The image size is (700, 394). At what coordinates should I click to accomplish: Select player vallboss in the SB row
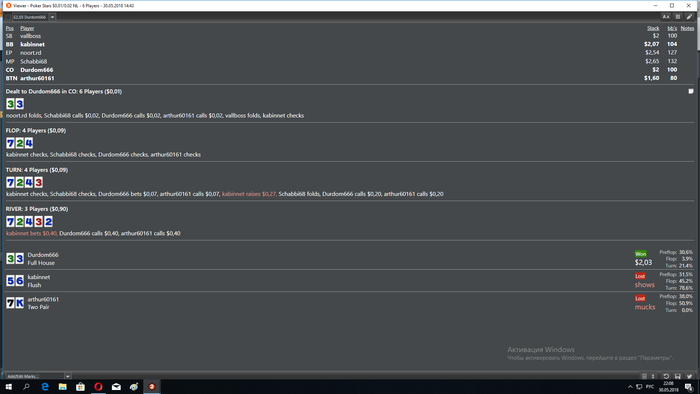(30, 36)
